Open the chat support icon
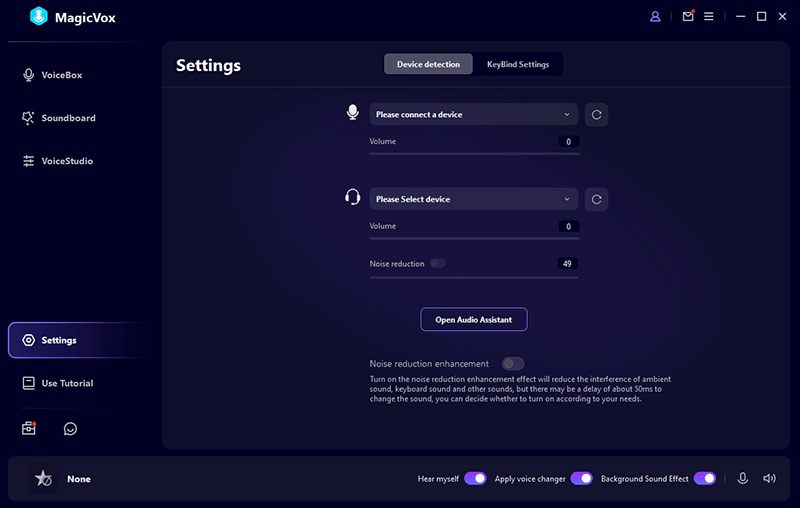The image size is (800, 508). (x=70, y=428)
